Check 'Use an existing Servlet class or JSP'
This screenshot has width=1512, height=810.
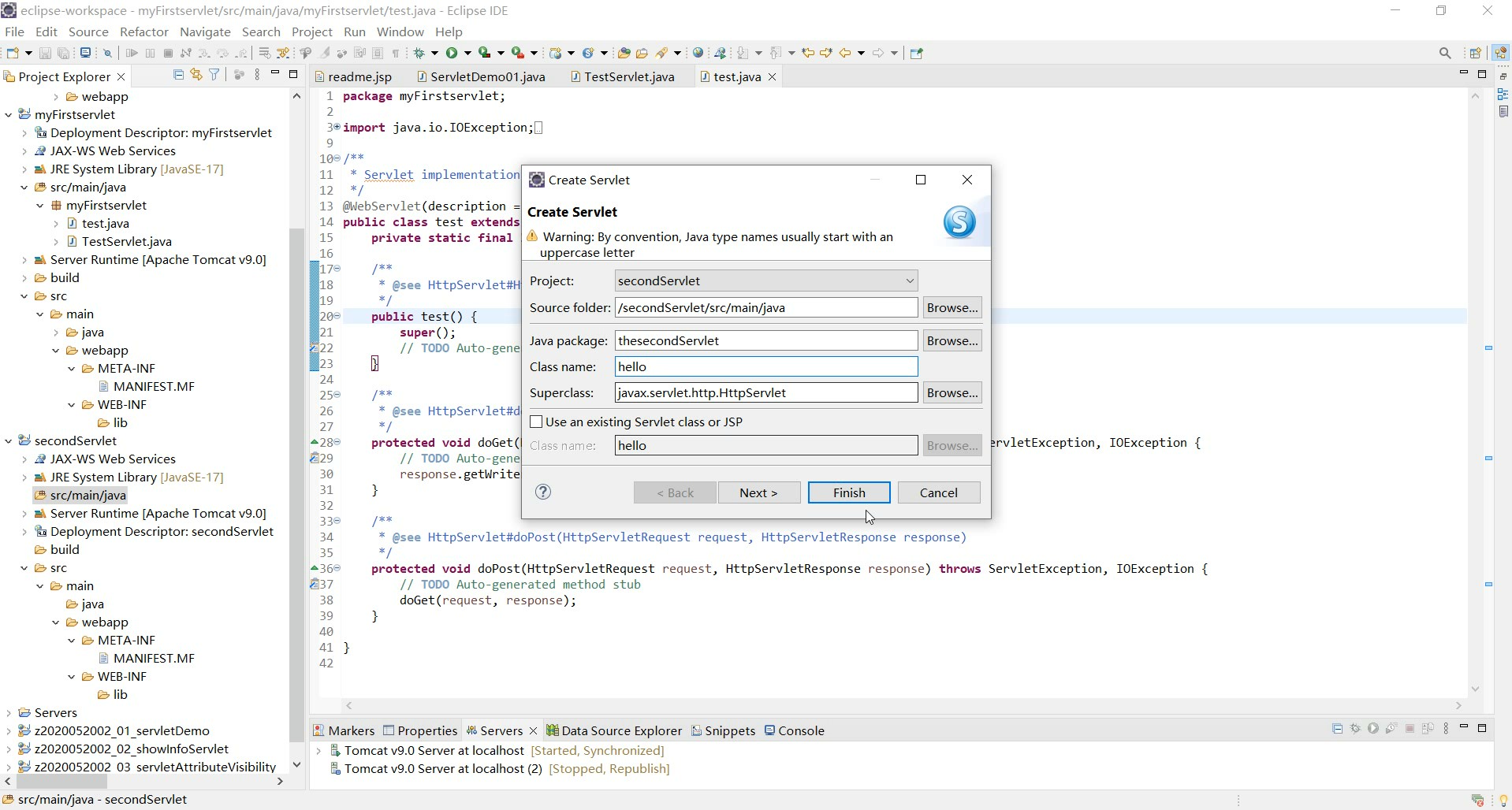pyautogui.click(x=536, y=422)
